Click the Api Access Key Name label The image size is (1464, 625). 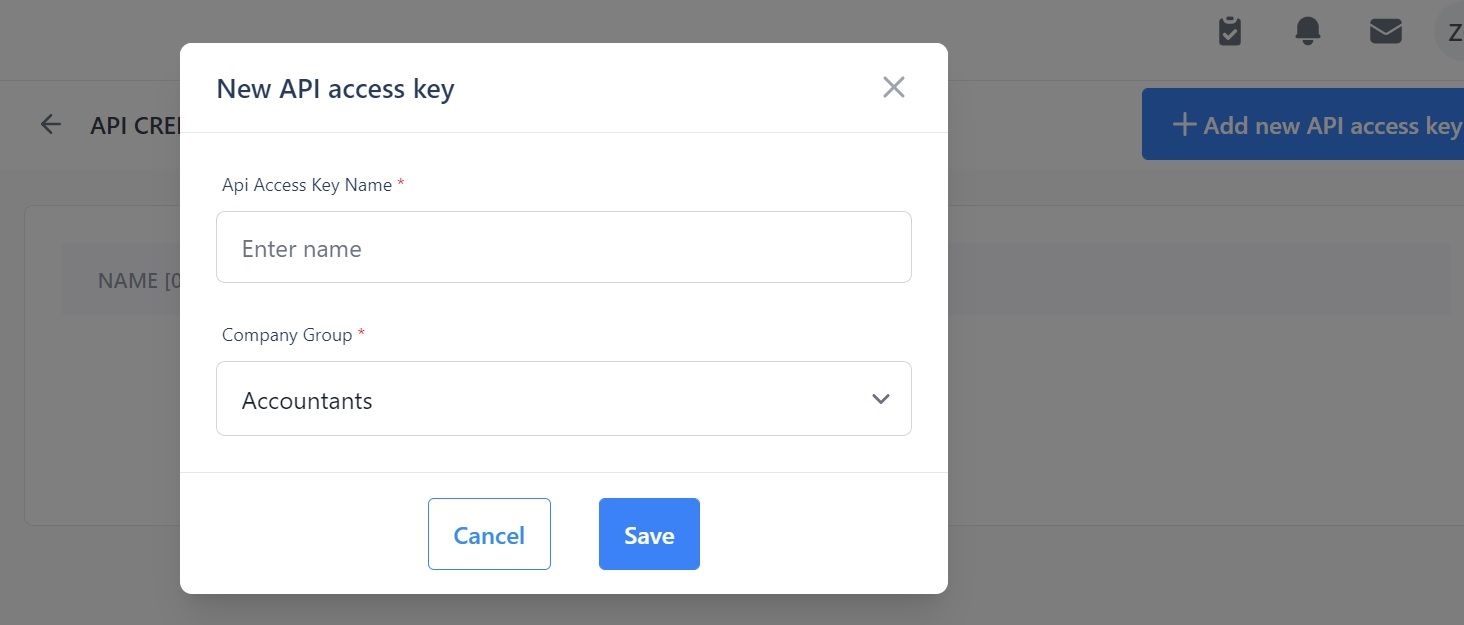[307, 185]
